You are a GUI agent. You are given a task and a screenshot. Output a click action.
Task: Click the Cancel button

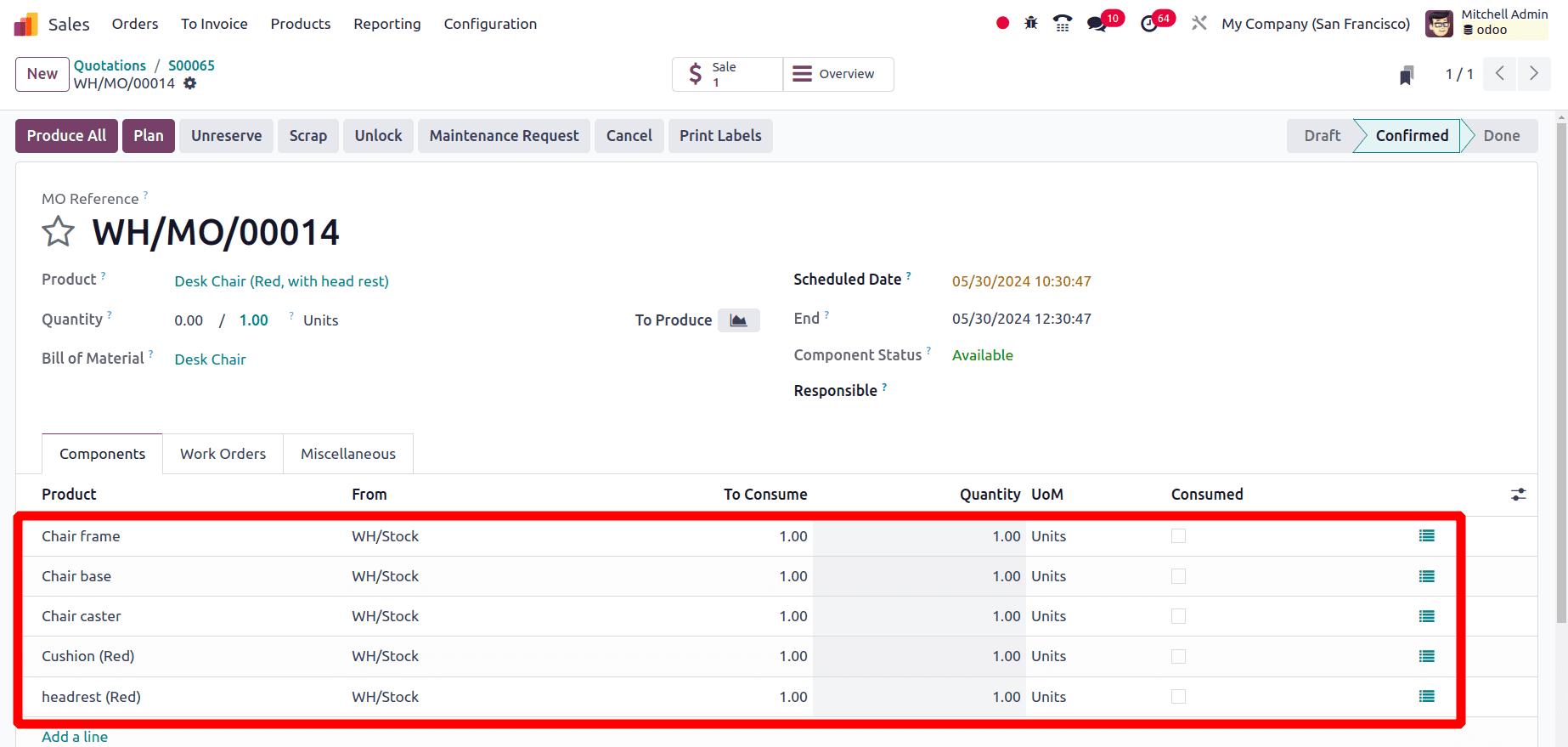629,136
